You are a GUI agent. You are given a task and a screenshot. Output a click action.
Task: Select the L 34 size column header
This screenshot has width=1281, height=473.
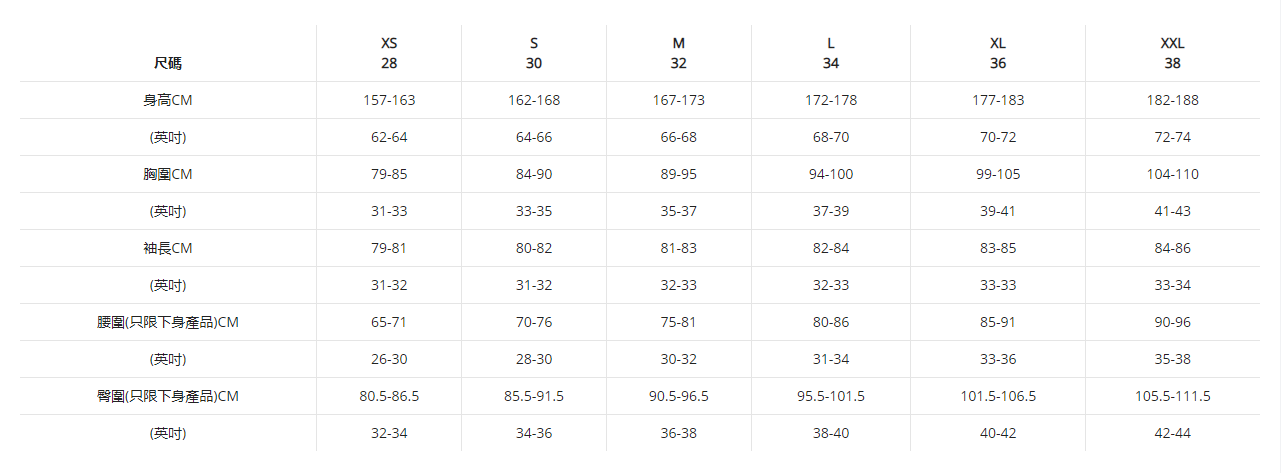831,53
